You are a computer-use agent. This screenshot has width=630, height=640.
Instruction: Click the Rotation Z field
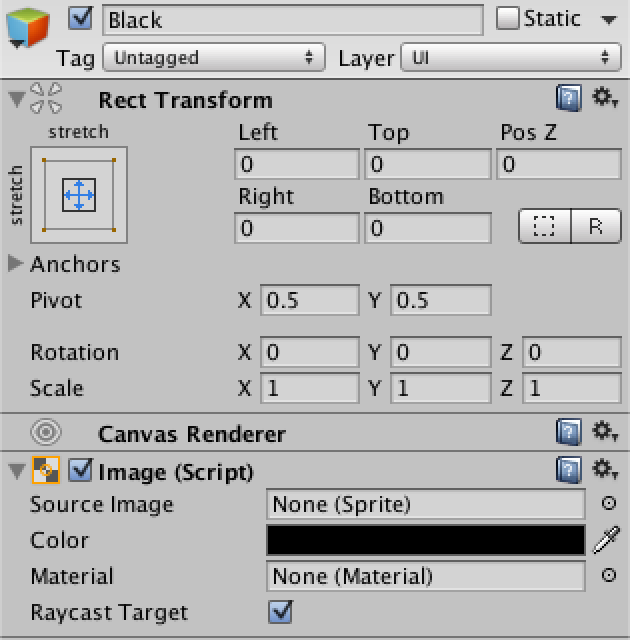coord(572,352)
